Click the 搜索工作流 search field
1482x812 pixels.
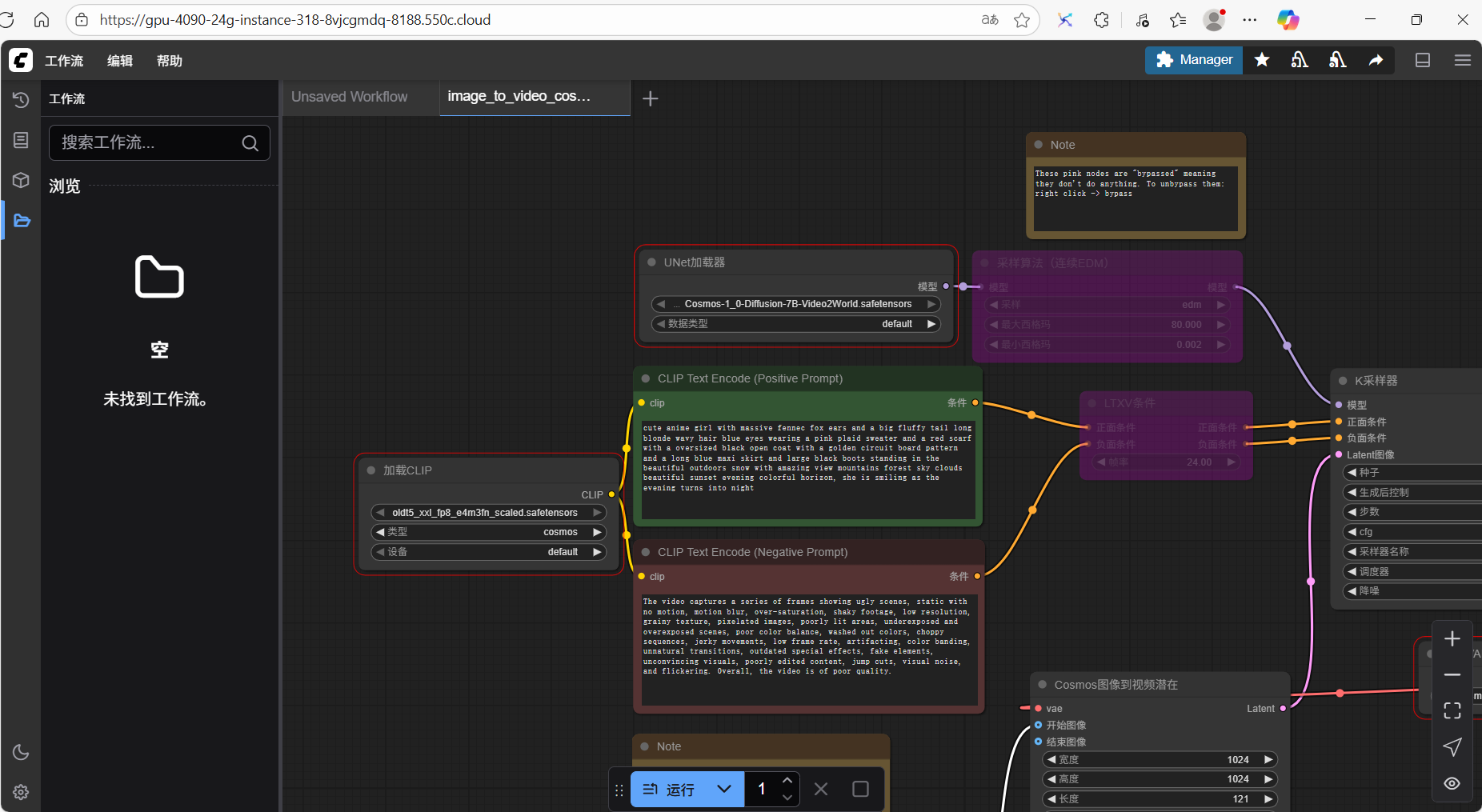pos(148,142)
